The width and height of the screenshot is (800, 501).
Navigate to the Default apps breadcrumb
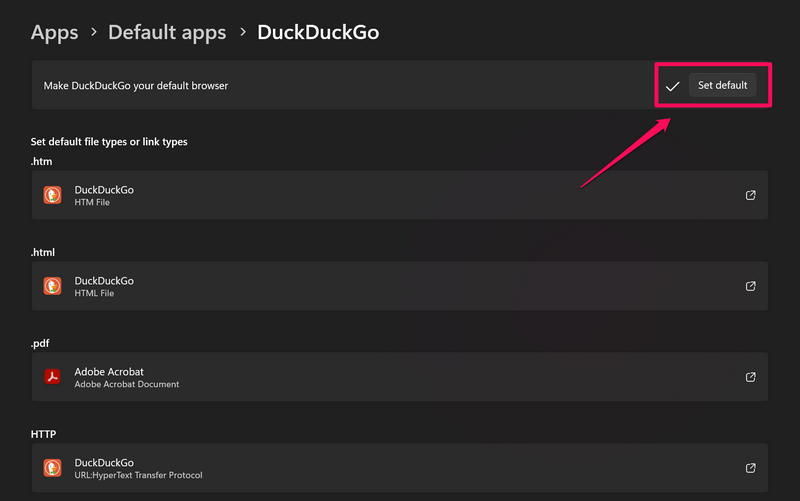click(x=166, y=32)
